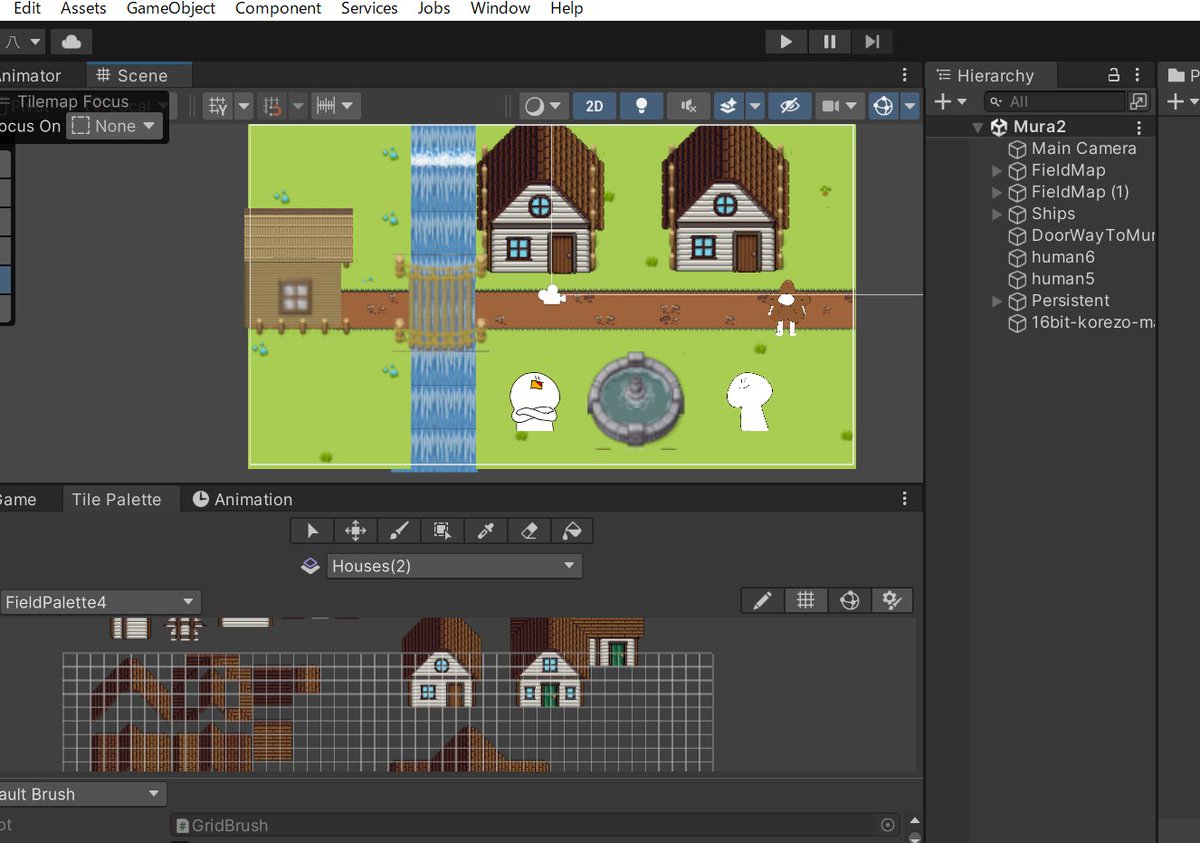Open Scene camera settings icon

(830, 105)
